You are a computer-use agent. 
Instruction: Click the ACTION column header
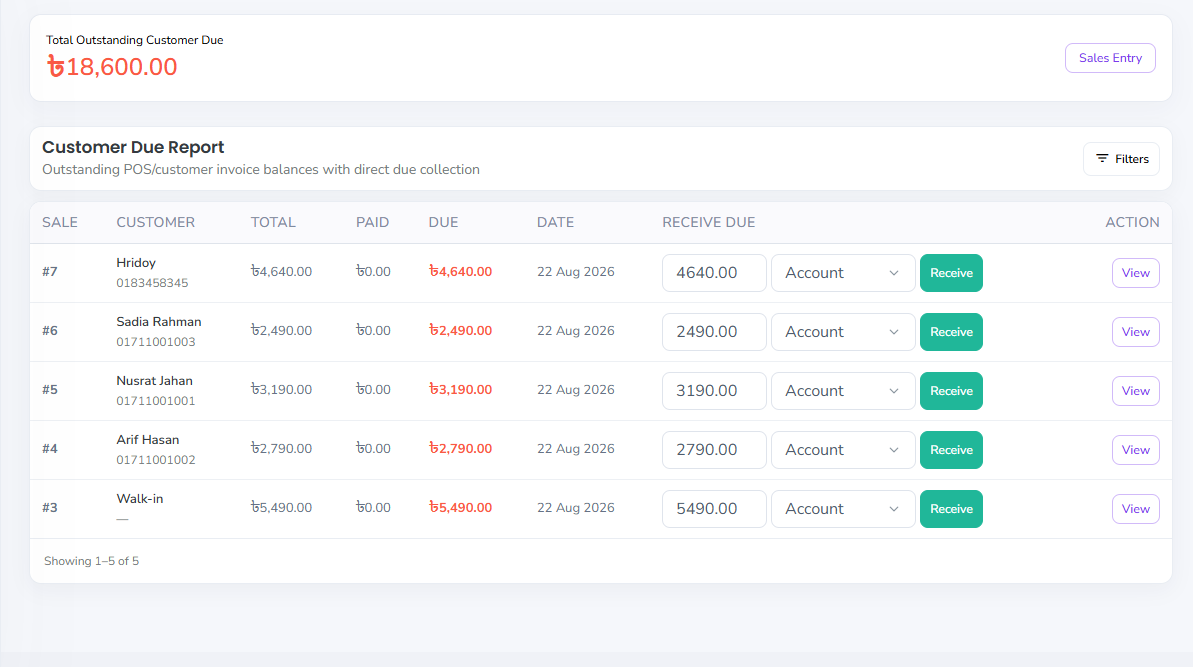[1132, 222]
